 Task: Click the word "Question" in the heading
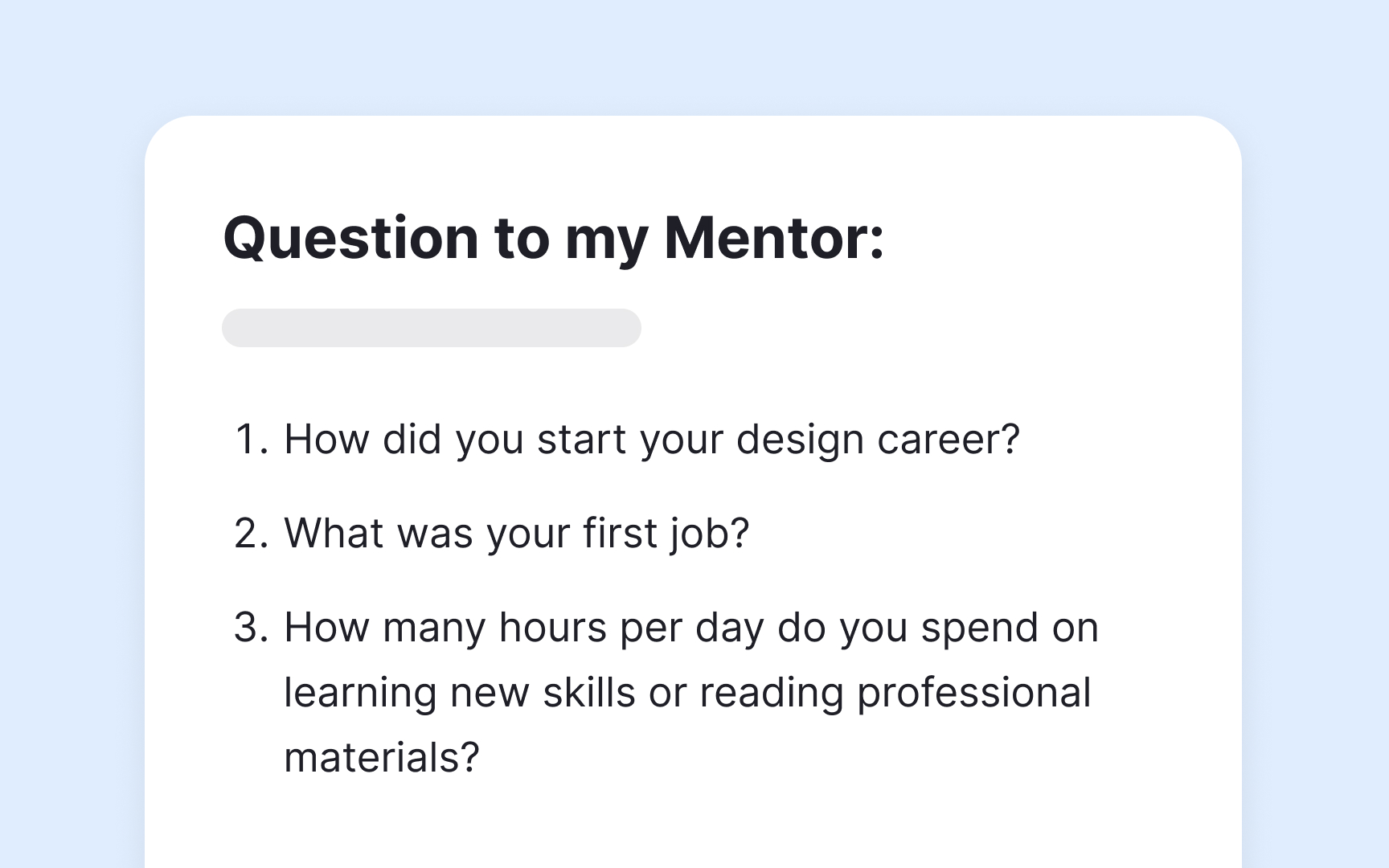(x=350, y=238)
